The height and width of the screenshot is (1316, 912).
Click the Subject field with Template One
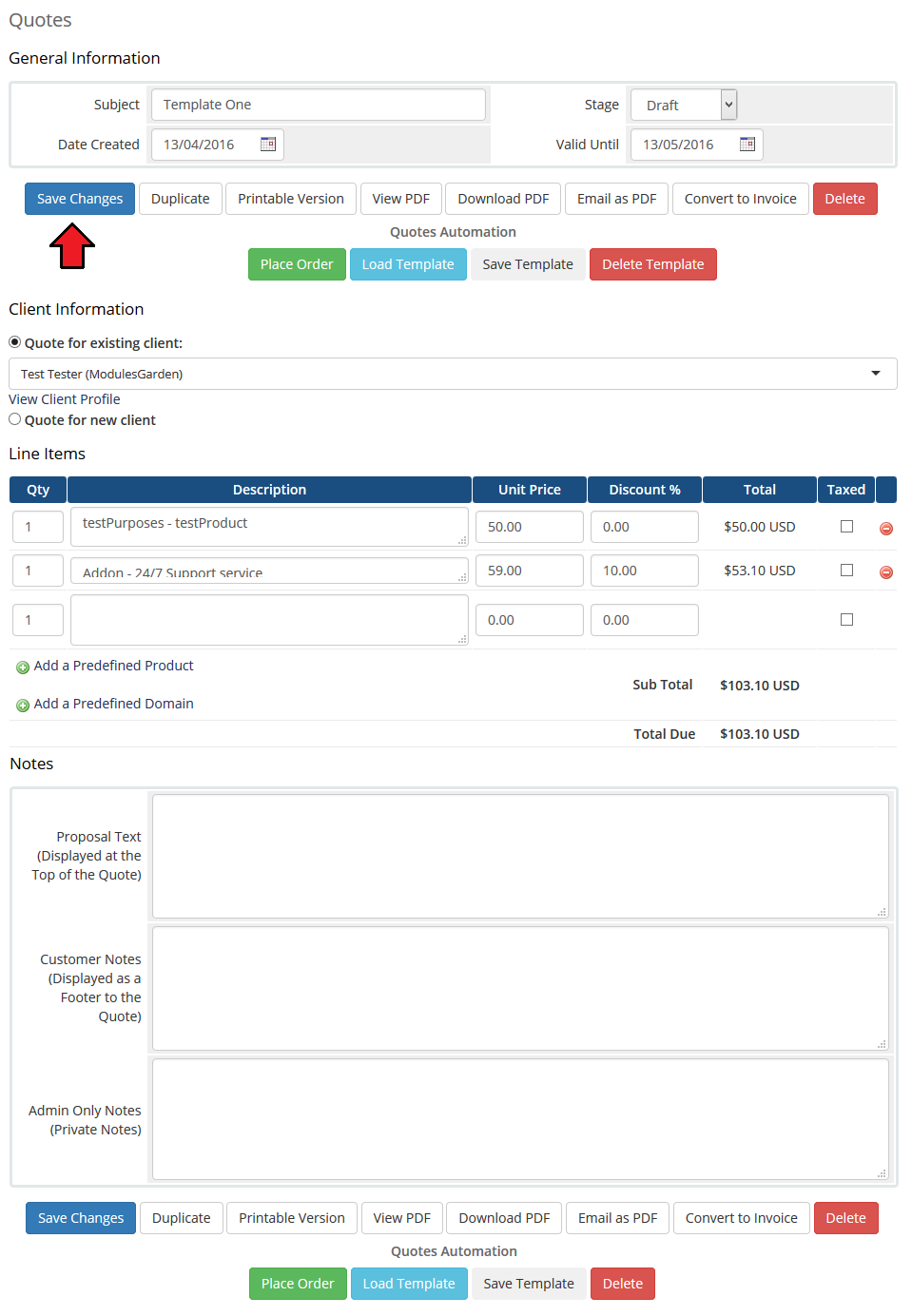319,105
